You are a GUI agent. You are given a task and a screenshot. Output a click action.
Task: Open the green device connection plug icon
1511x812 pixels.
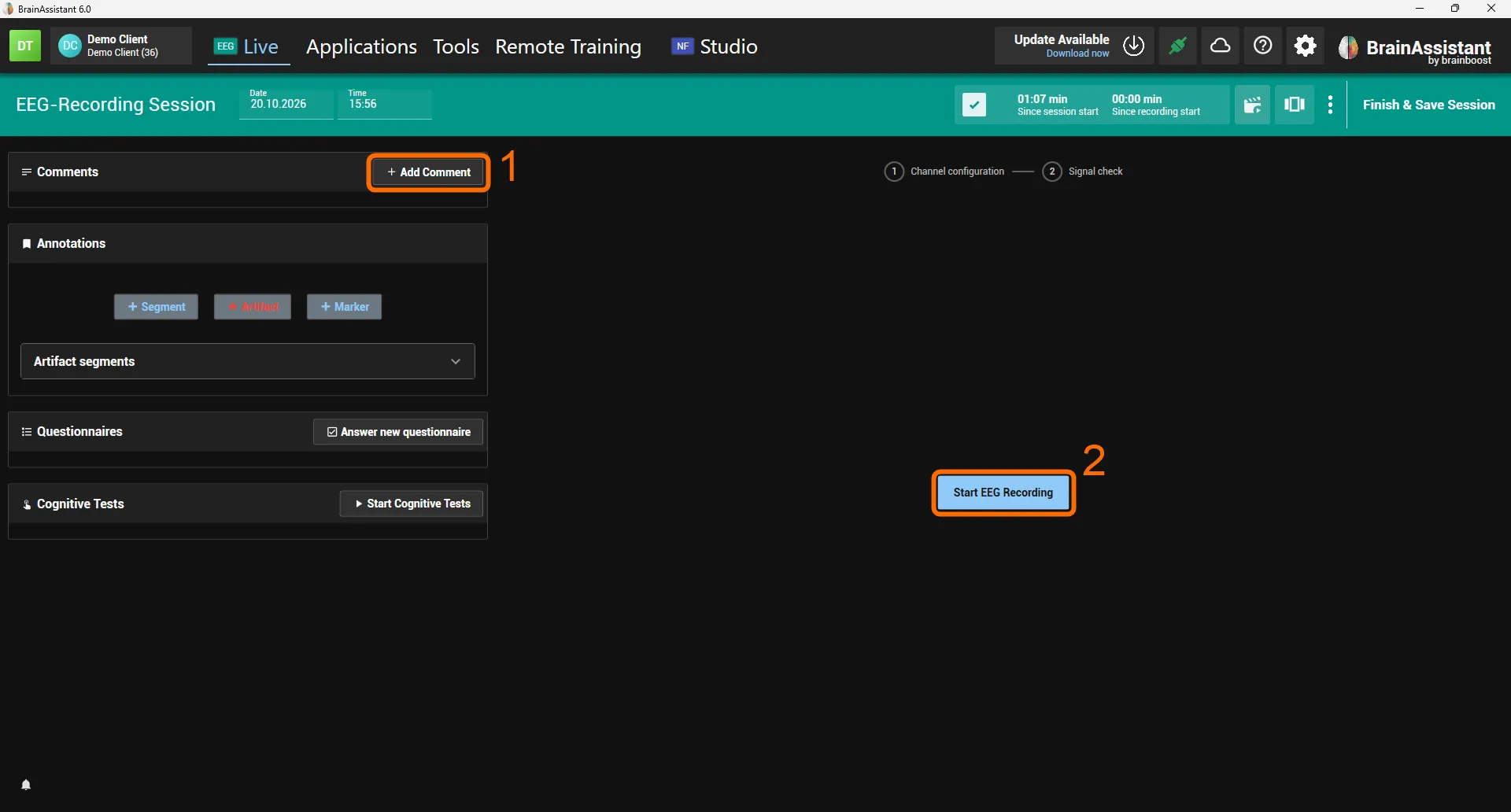[x=1178, y=46]
